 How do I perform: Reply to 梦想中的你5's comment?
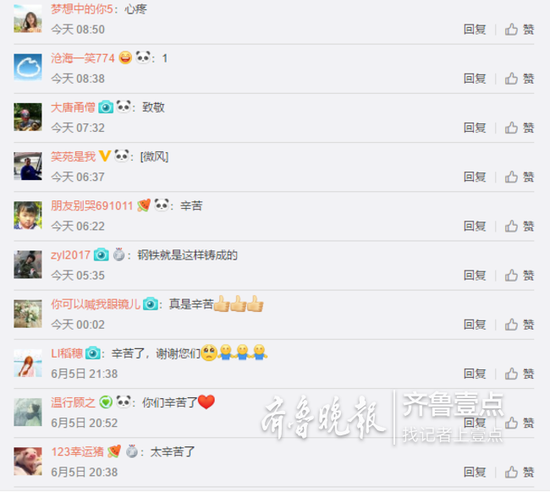[475, 29]
